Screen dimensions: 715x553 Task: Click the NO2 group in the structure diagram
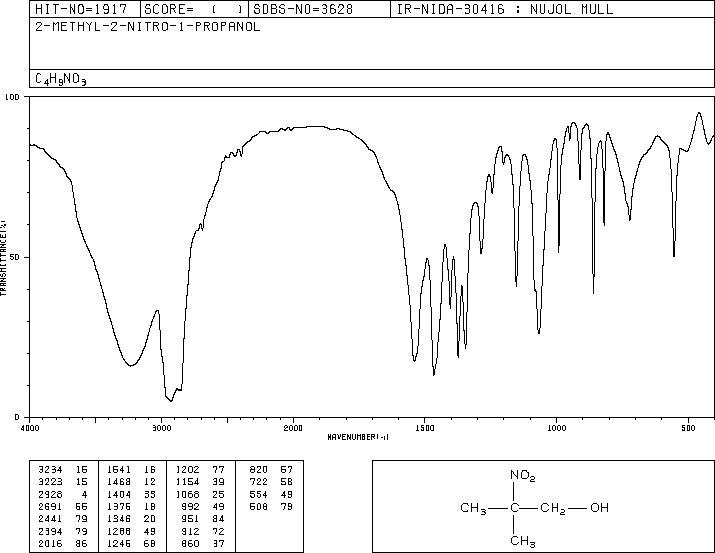coord(523,476)
